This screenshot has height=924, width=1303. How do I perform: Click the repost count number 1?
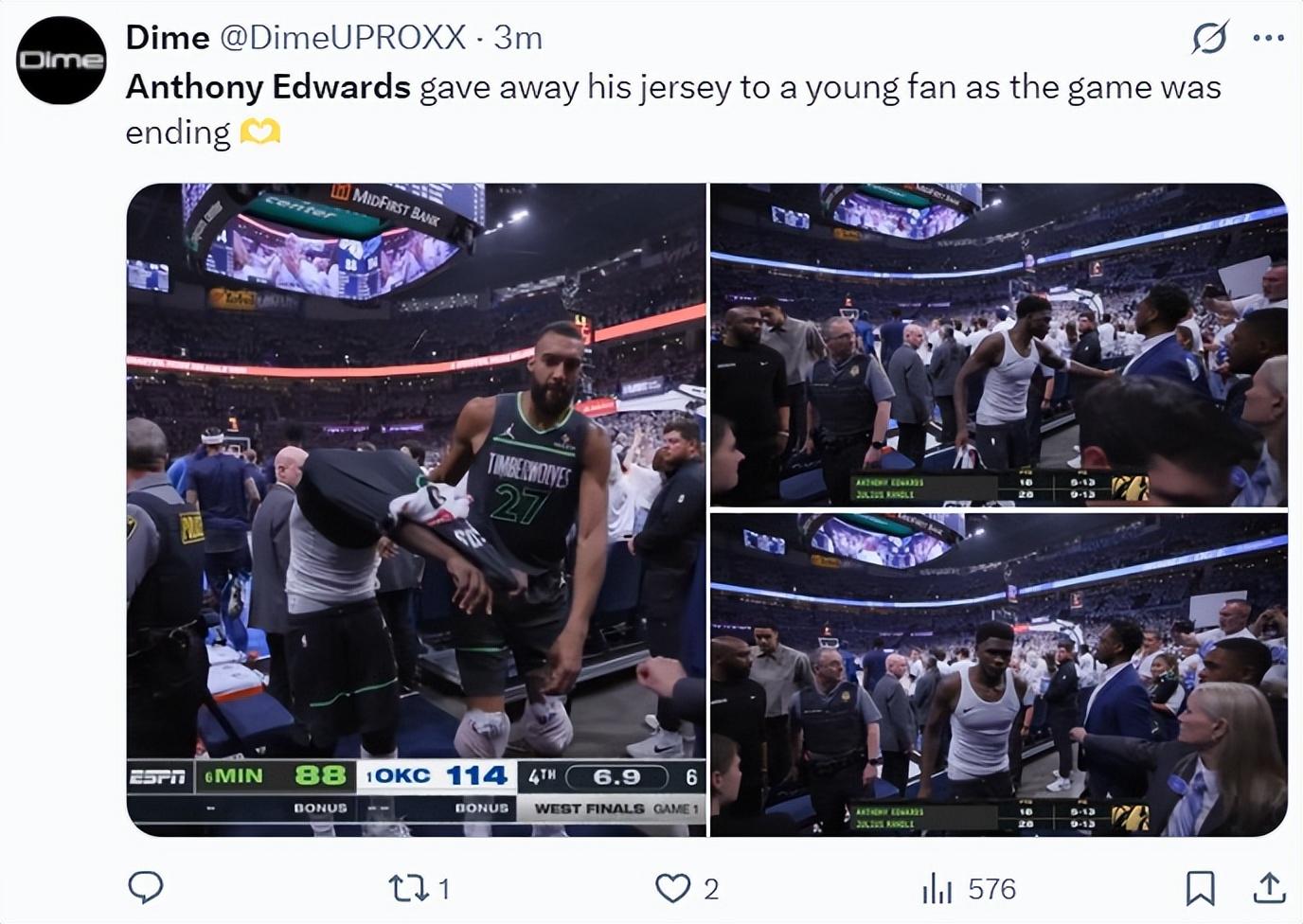coord(444,889)
